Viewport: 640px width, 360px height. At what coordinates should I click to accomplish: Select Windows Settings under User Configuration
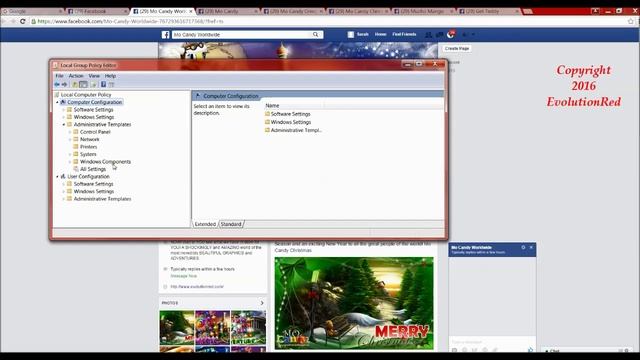[94, 191]
